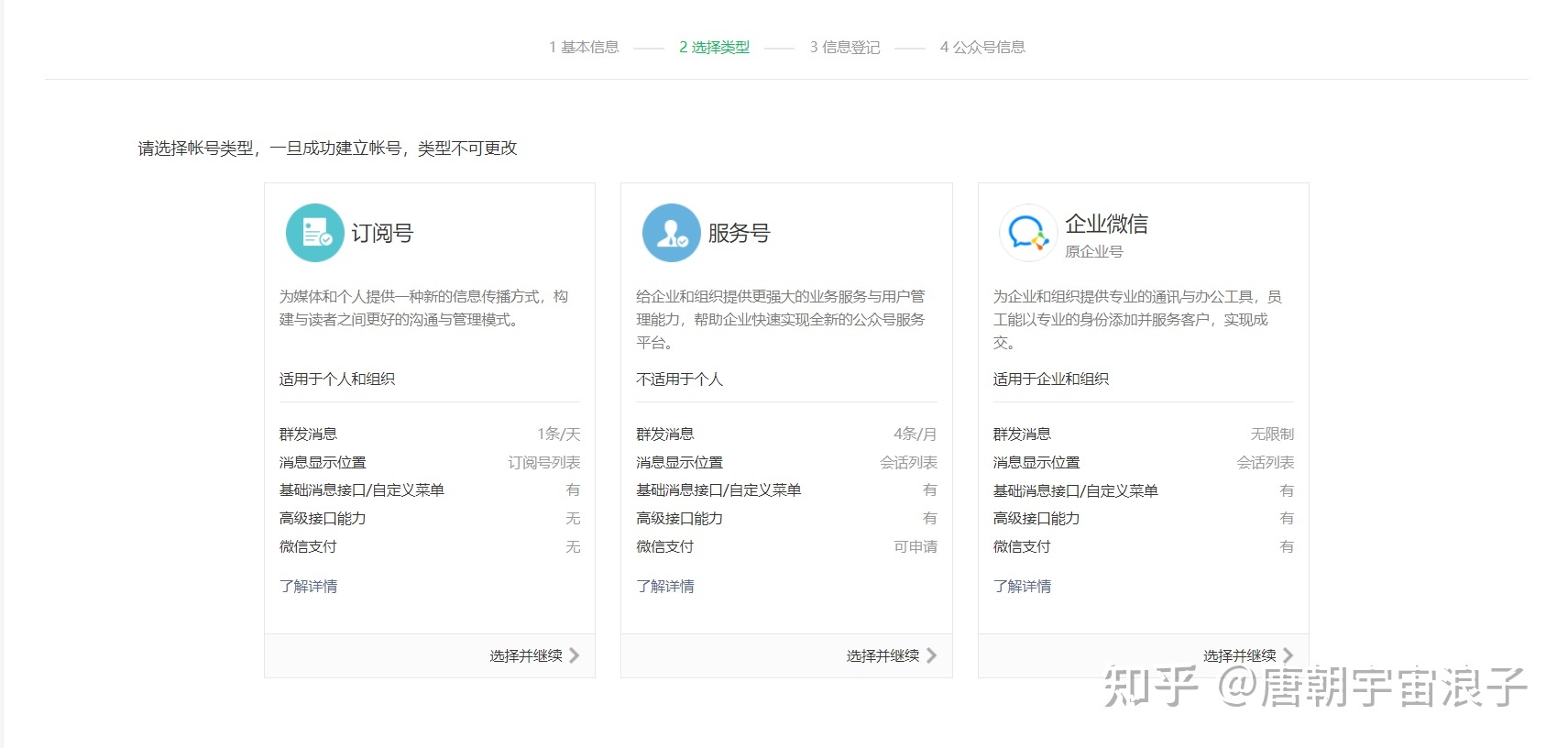Viewport: 1568px width, 748px height.
Task: Click the 企业微信 card title
Action: coord(1106,224)
